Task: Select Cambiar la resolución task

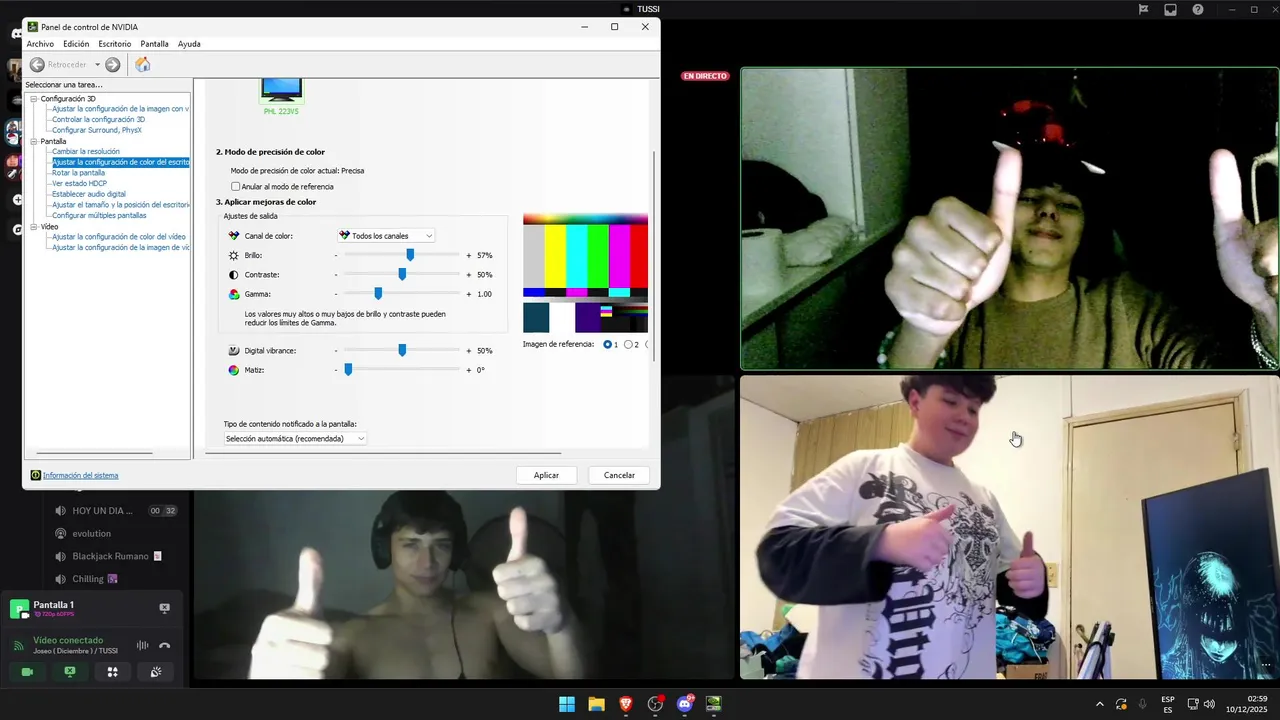Action: click(86, 151)
